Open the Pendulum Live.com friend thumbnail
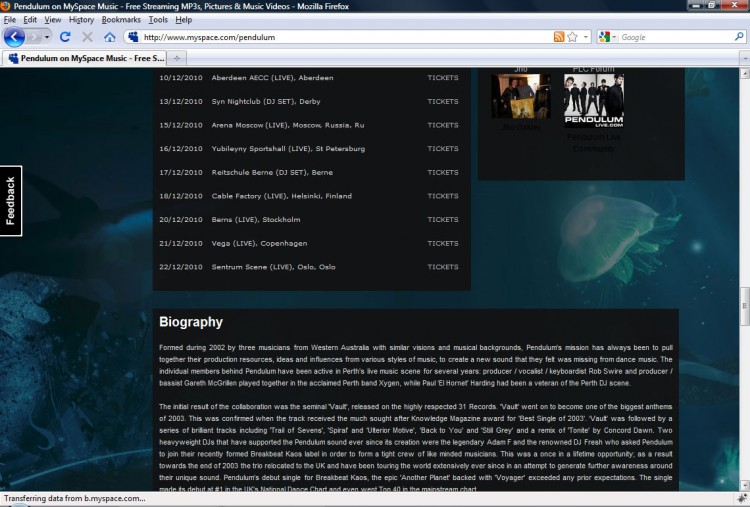The width and height of the screenshot is (750, 507). pyautogui.click(x=594, y=100)
